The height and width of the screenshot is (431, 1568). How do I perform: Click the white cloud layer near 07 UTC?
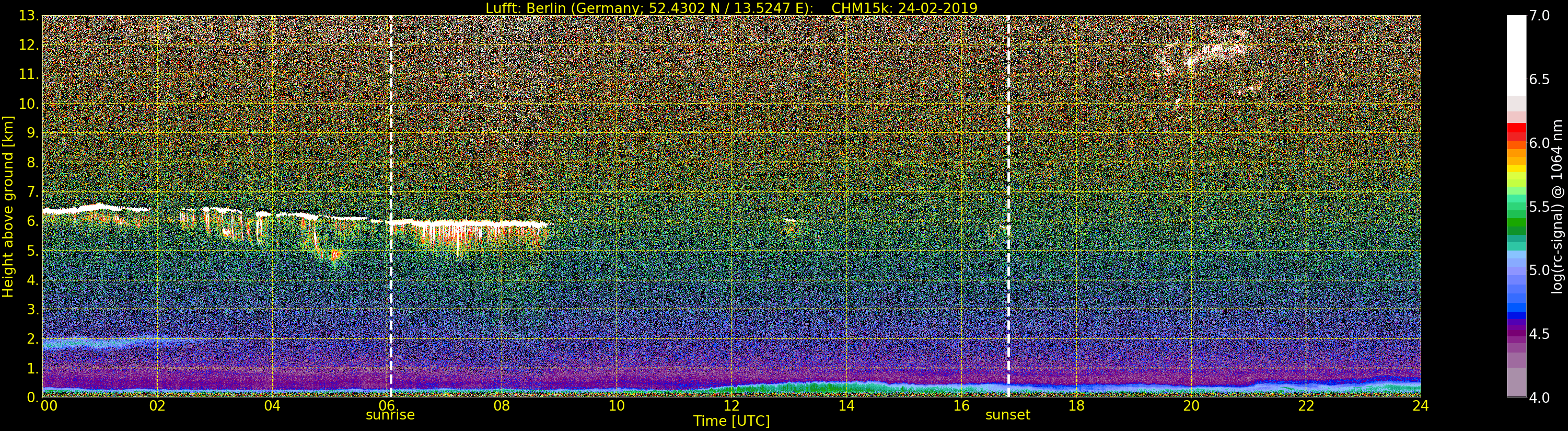click(x=469, y=224)
